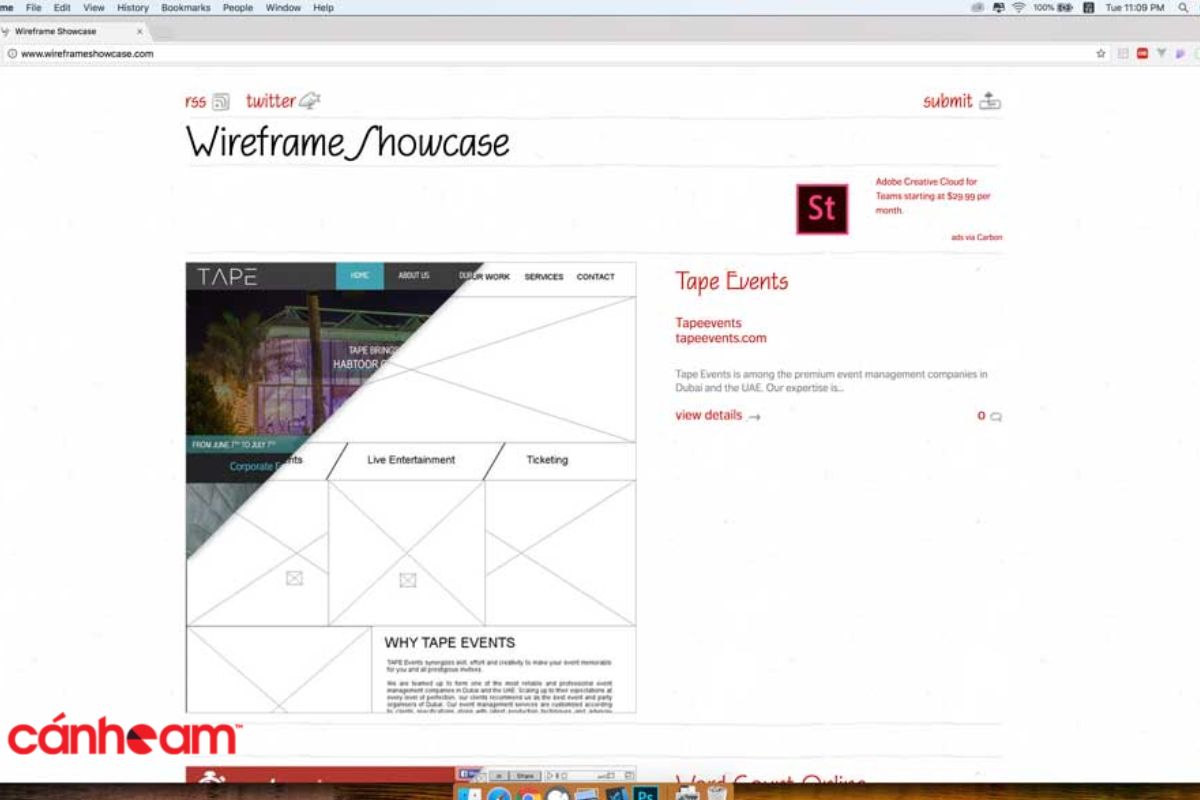The width and height of the screenshot is (1200, 800).
Task: Click the ads via Carbon link
Action: click(977, 237)
